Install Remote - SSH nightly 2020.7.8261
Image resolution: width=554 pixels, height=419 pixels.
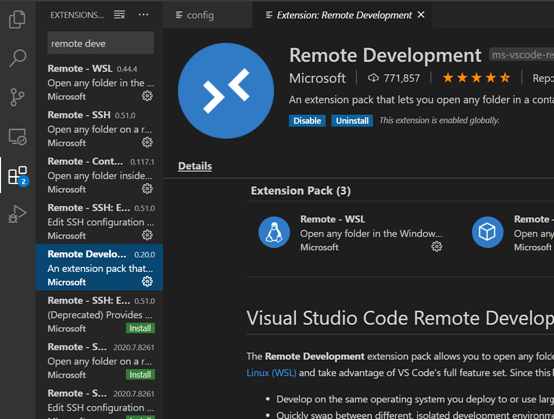[140, 374]
